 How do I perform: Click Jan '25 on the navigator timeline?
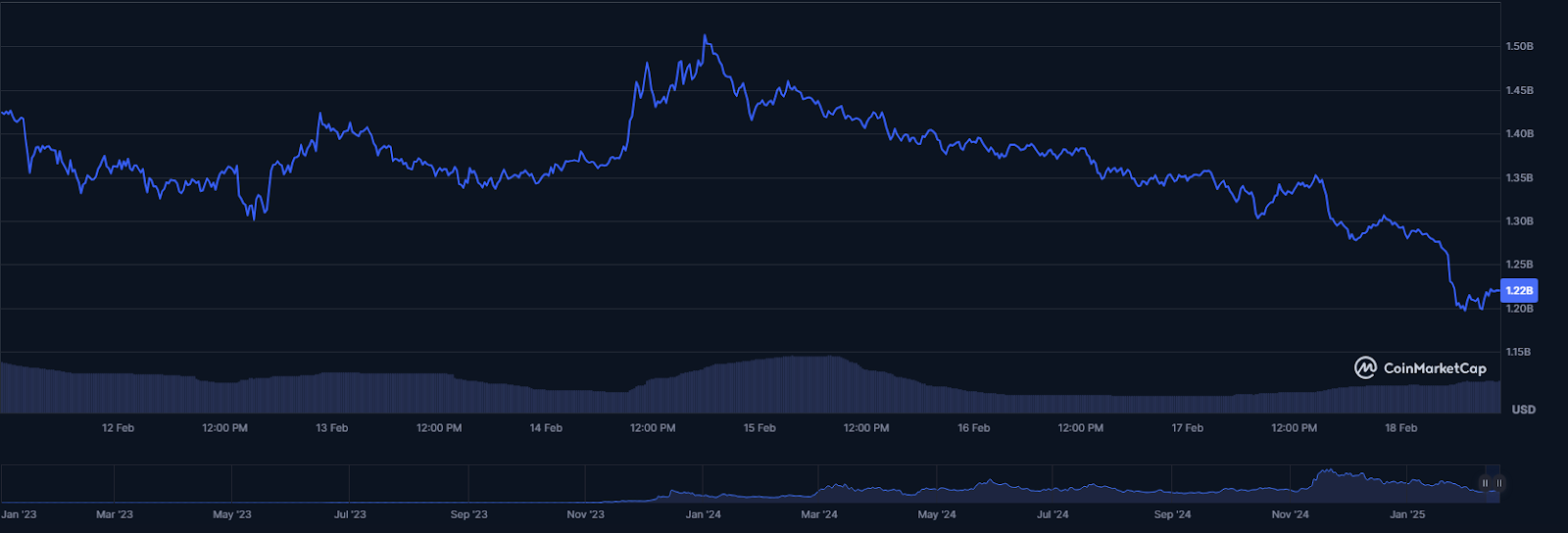pyautogui.click(x=1407, y=514)
